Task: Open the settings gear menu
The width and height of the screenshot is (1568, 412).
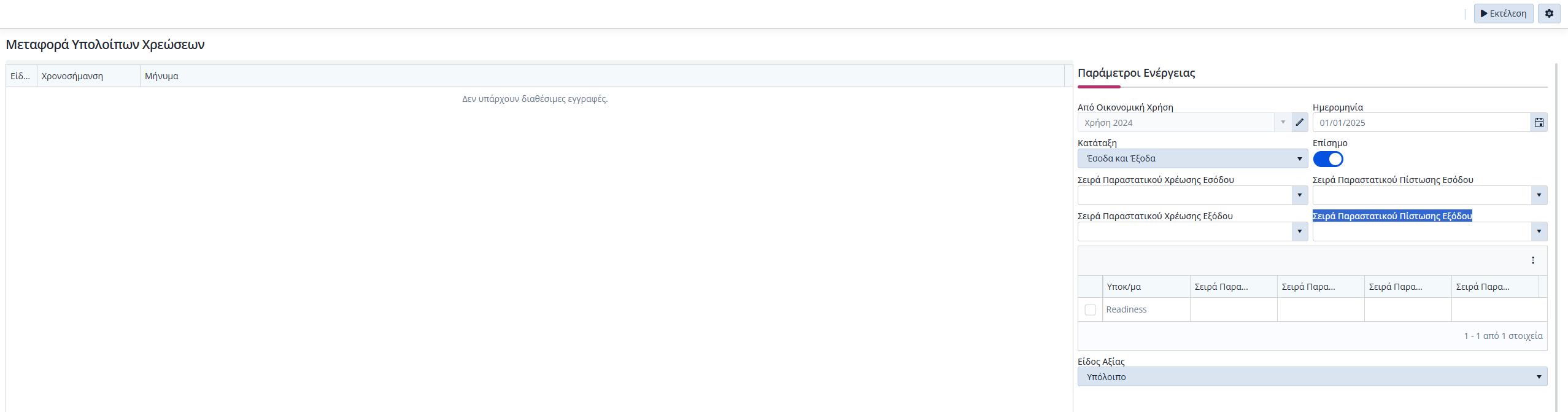Action: (x=1549, y=14)
